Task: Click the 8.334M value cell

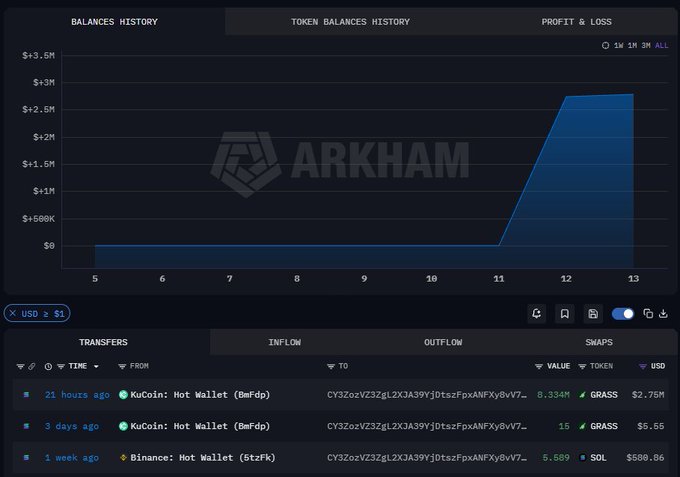Action: pyautogui.click(x=553, y=395)
